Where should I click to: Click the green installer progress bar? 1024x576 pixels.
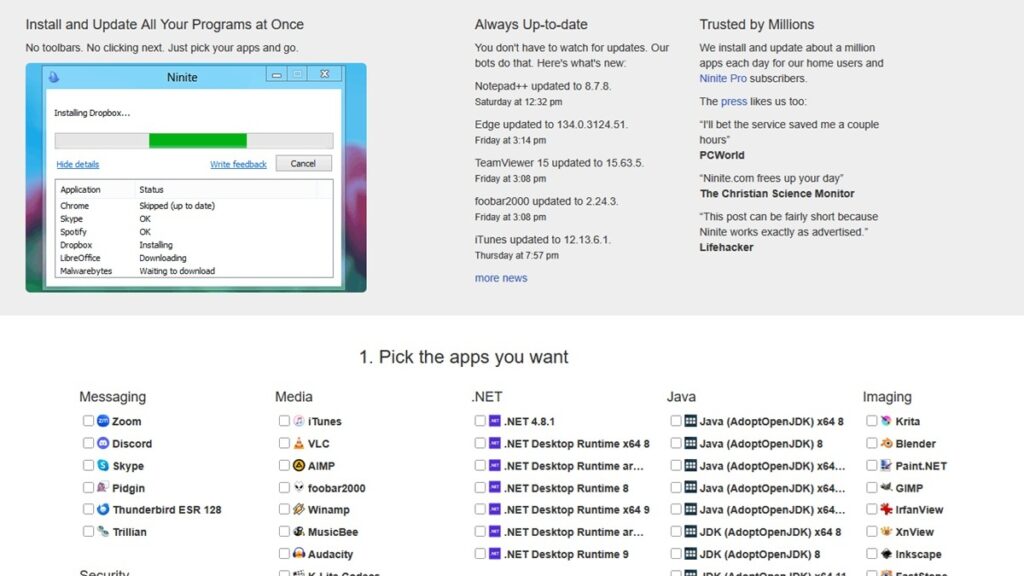(198, 140)
